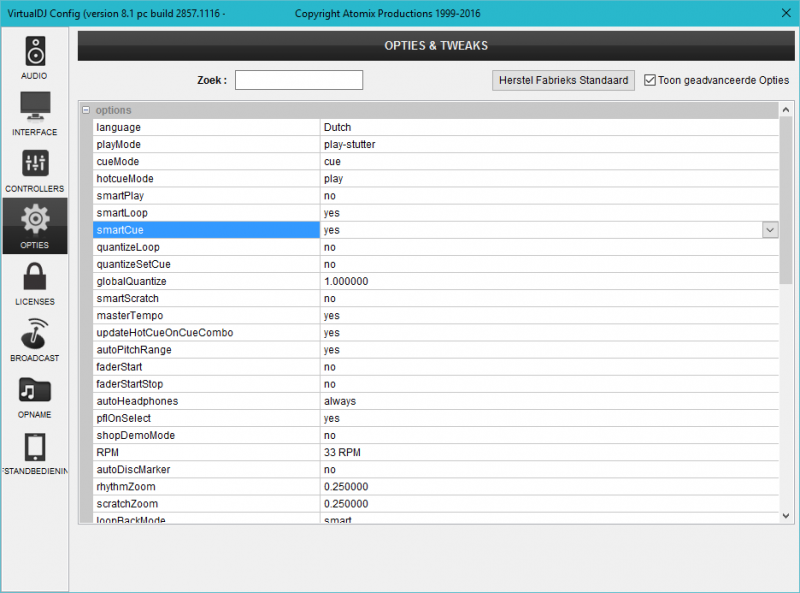Open the Licenses padlock icon

click(x=35, y=277)
